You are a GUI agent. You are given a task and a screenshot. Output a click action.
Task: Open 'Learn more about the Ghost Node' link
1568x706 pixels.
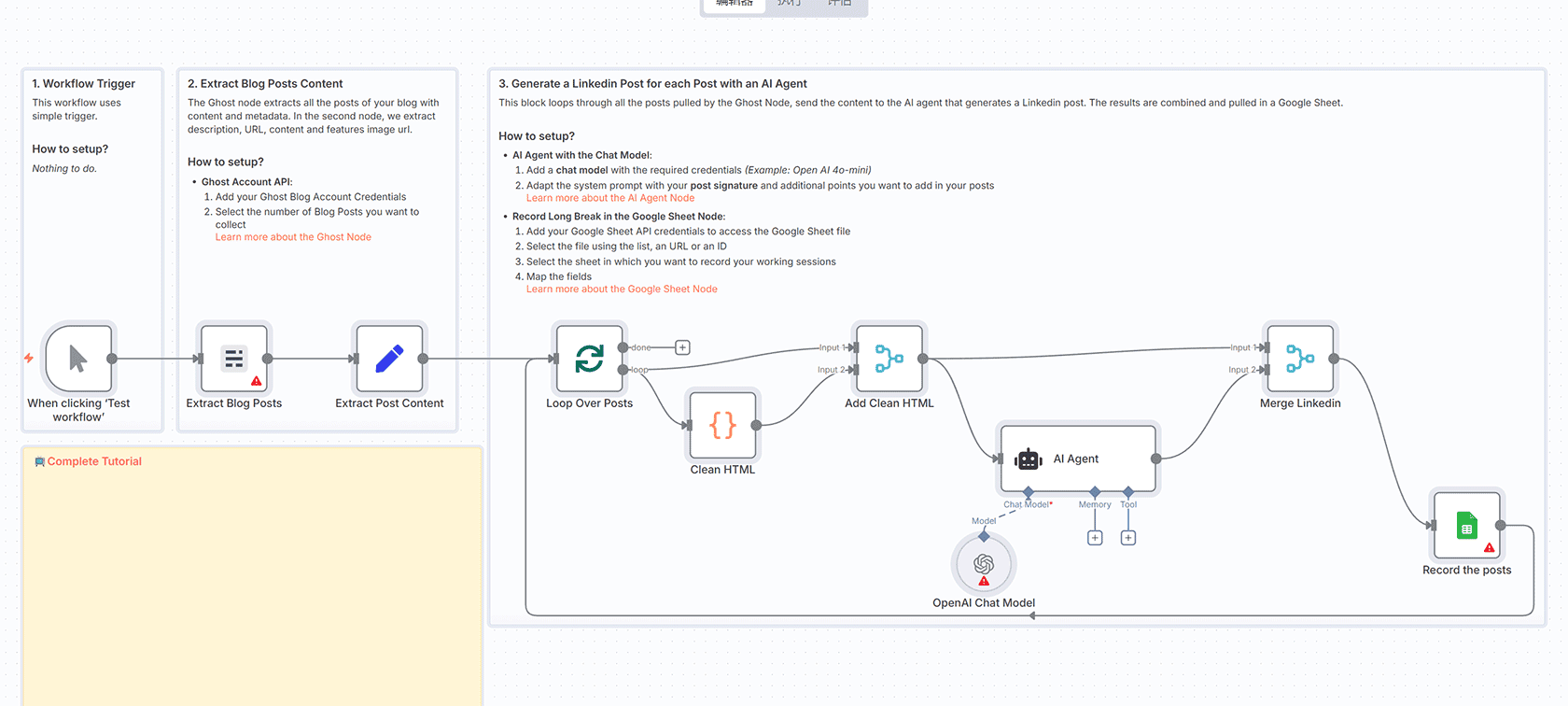293,237
